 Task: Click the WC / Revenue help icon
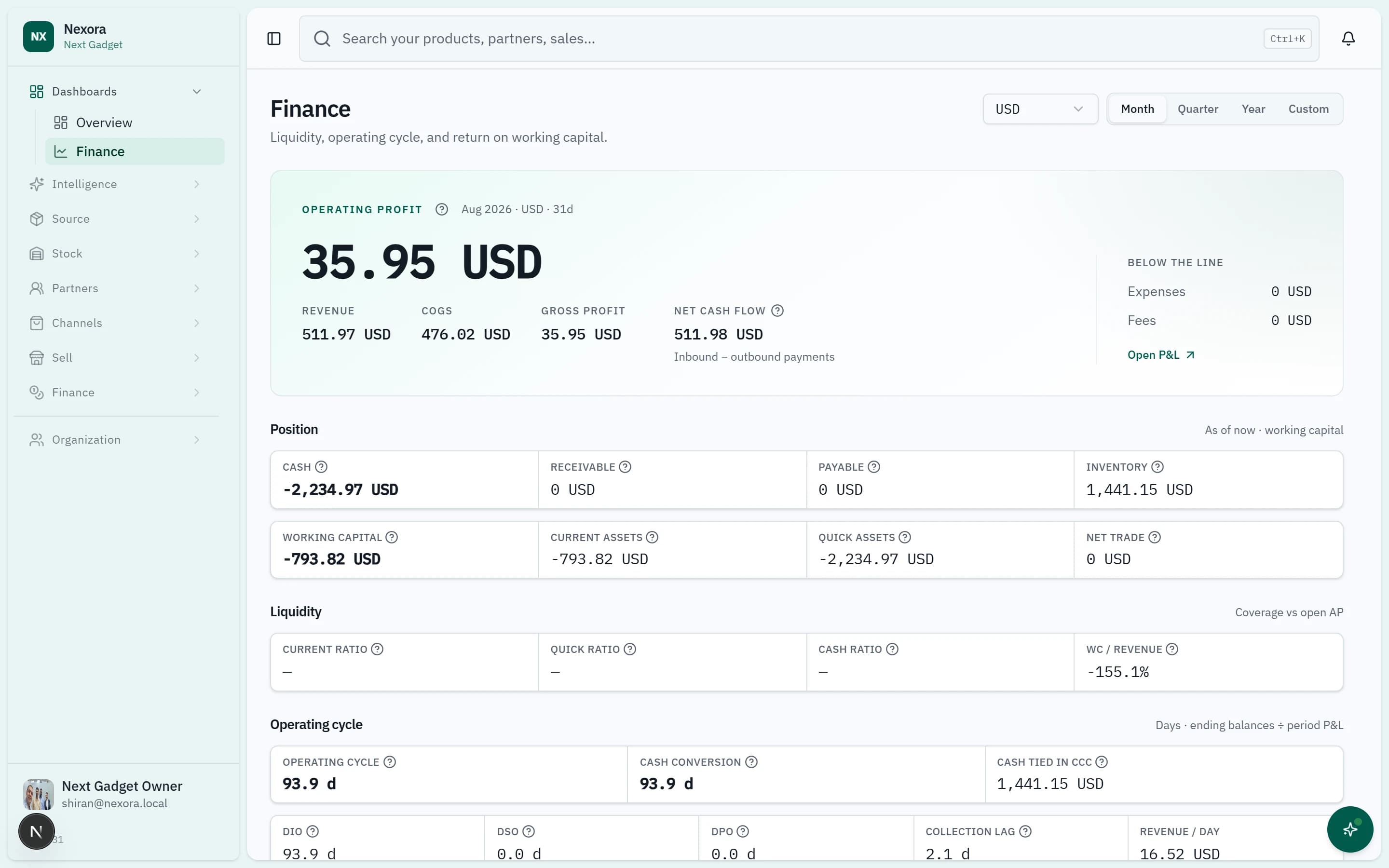1172,649
